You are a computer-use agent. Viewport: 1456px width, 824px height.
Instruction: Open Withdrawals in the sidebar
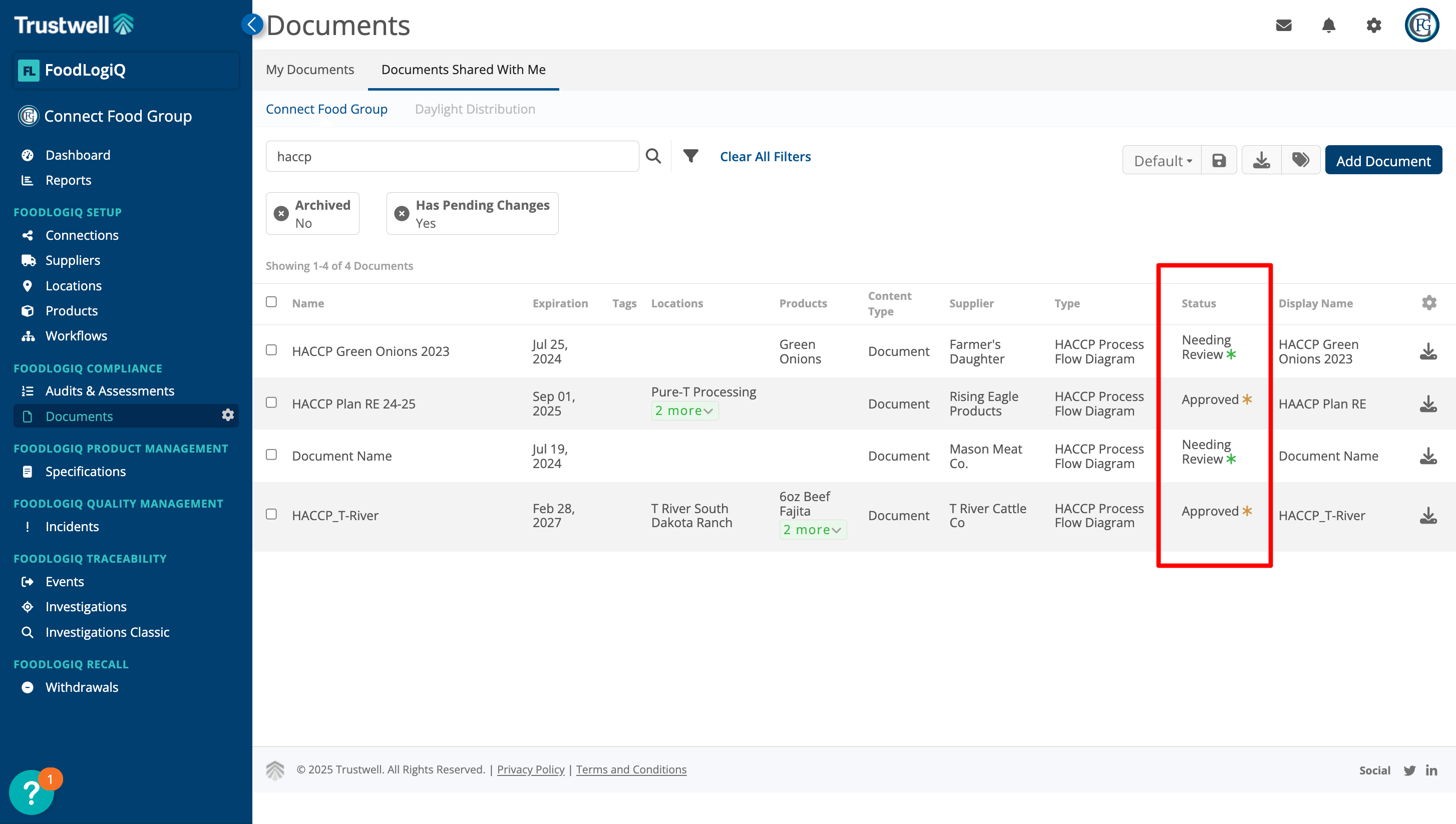click(x=82, y=687)
